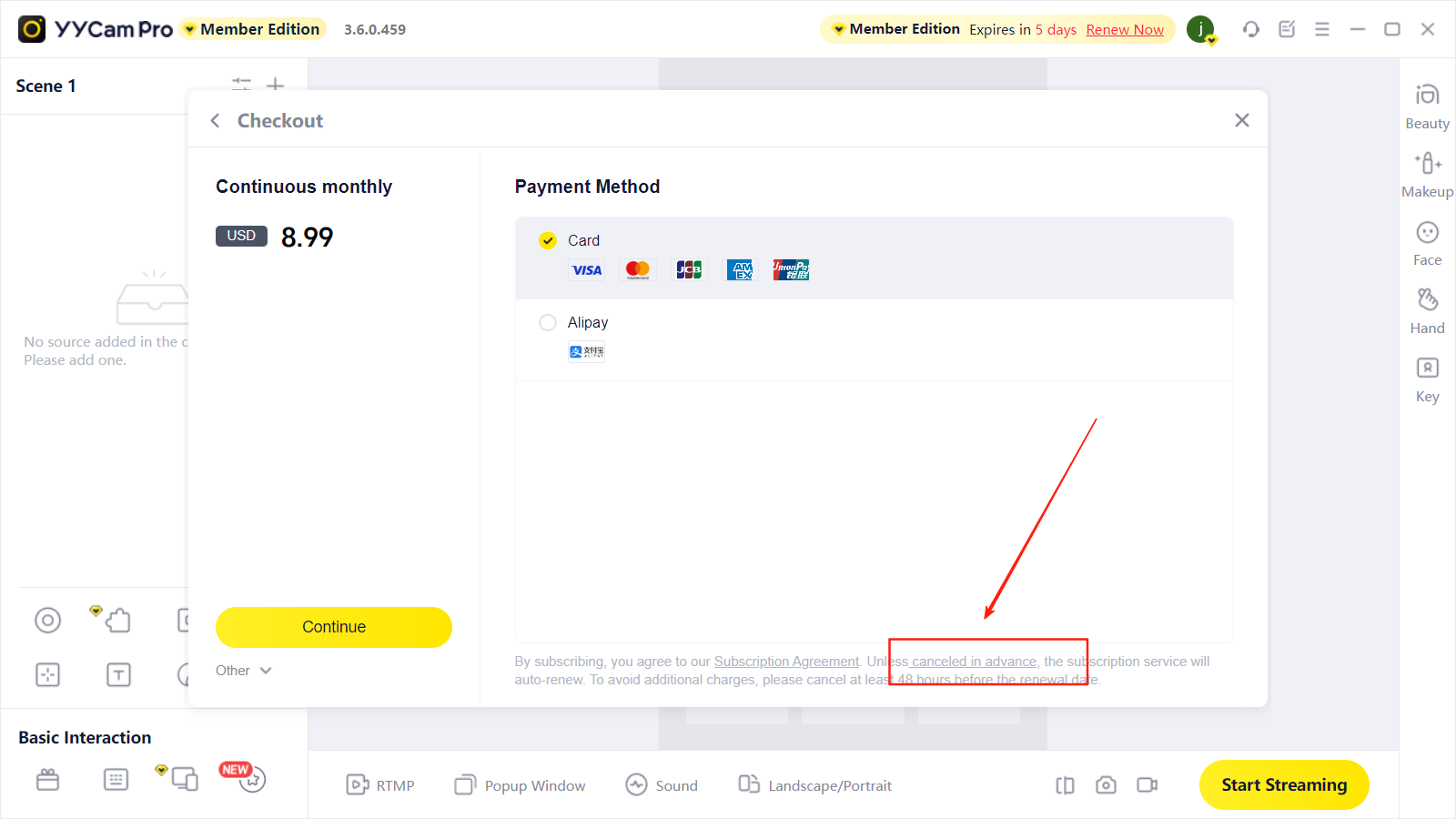
Task: Click the Expires in 5 days notice
Action: click(x=1023, y=29)
